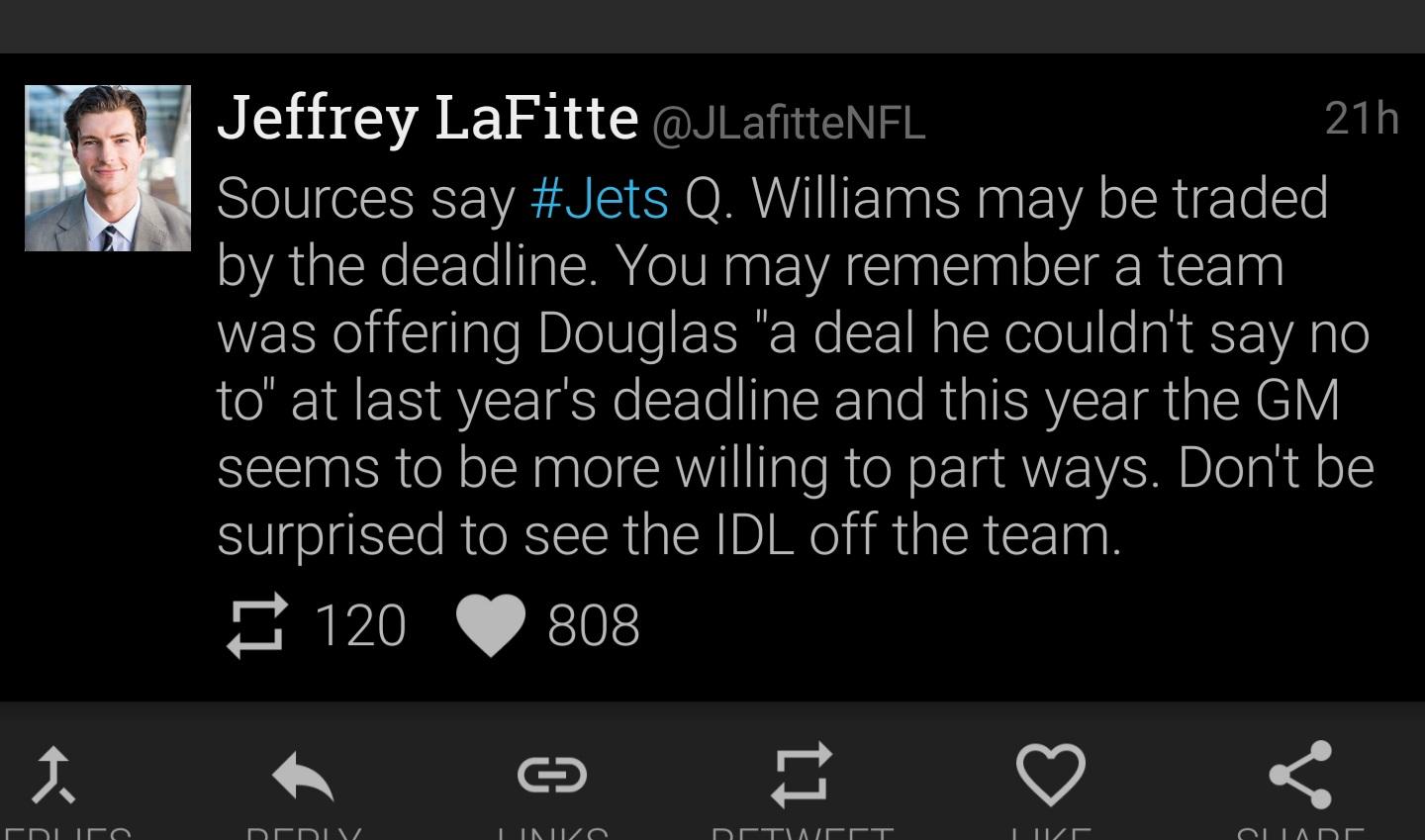This screenshot has width=1425, height=840.
Task: Open Jeffrey LaFitte's profile picture
Action: (x=108, y=168)
